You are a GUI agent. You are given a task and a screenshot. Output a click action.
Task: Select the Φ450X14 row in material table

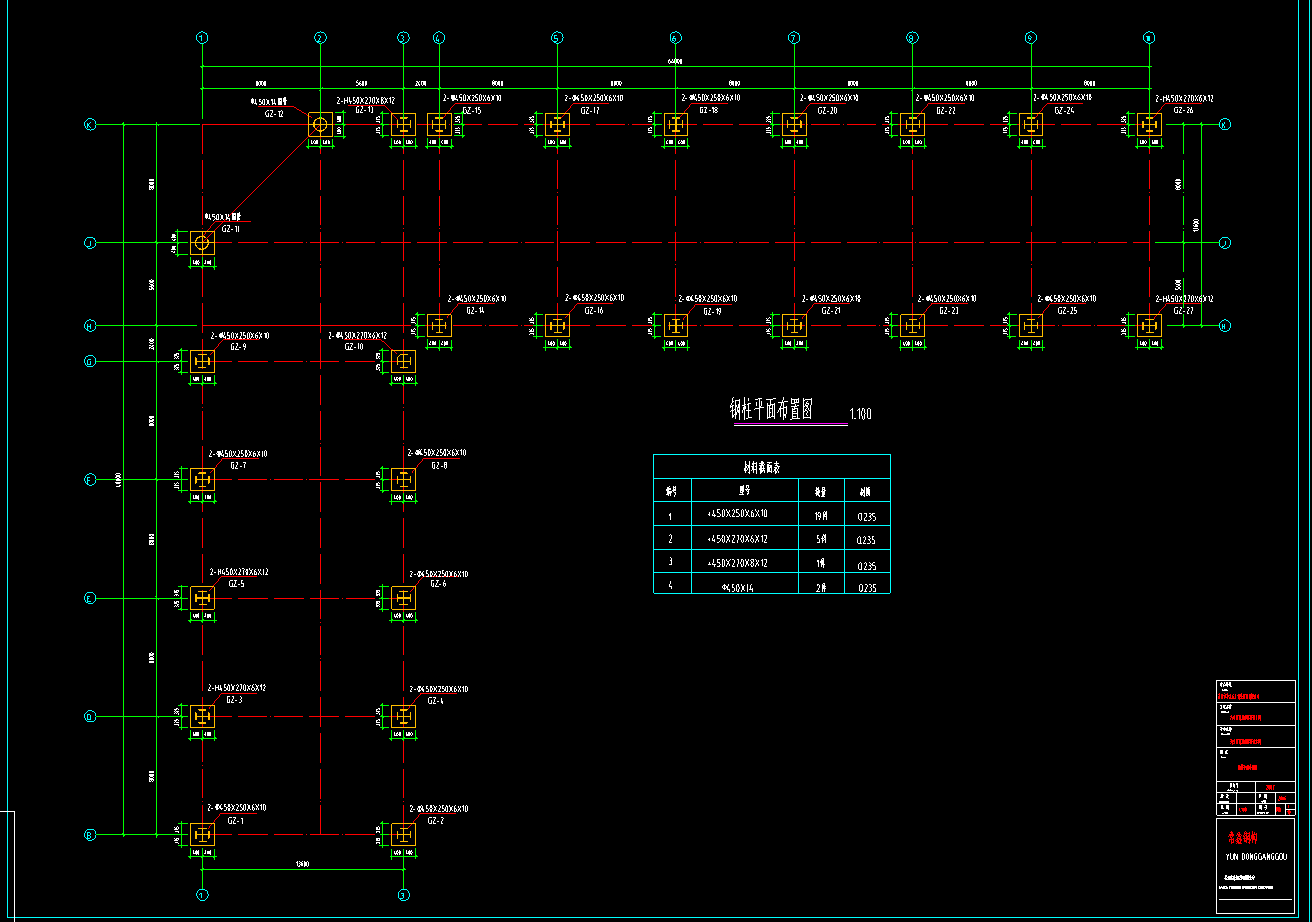(x=737, y=587)
